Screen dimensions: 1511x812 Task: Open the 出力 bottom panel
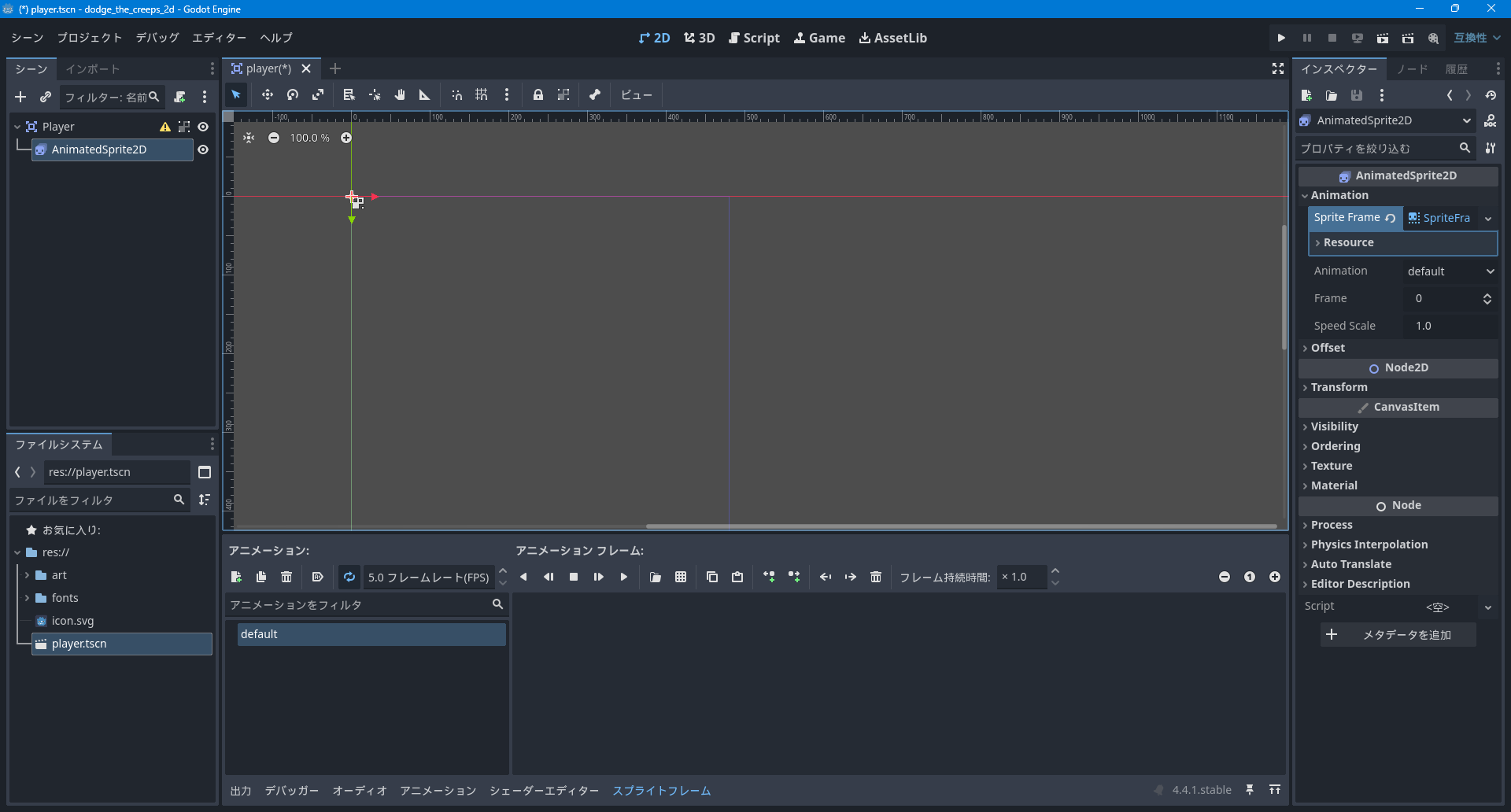pos(241,790)
